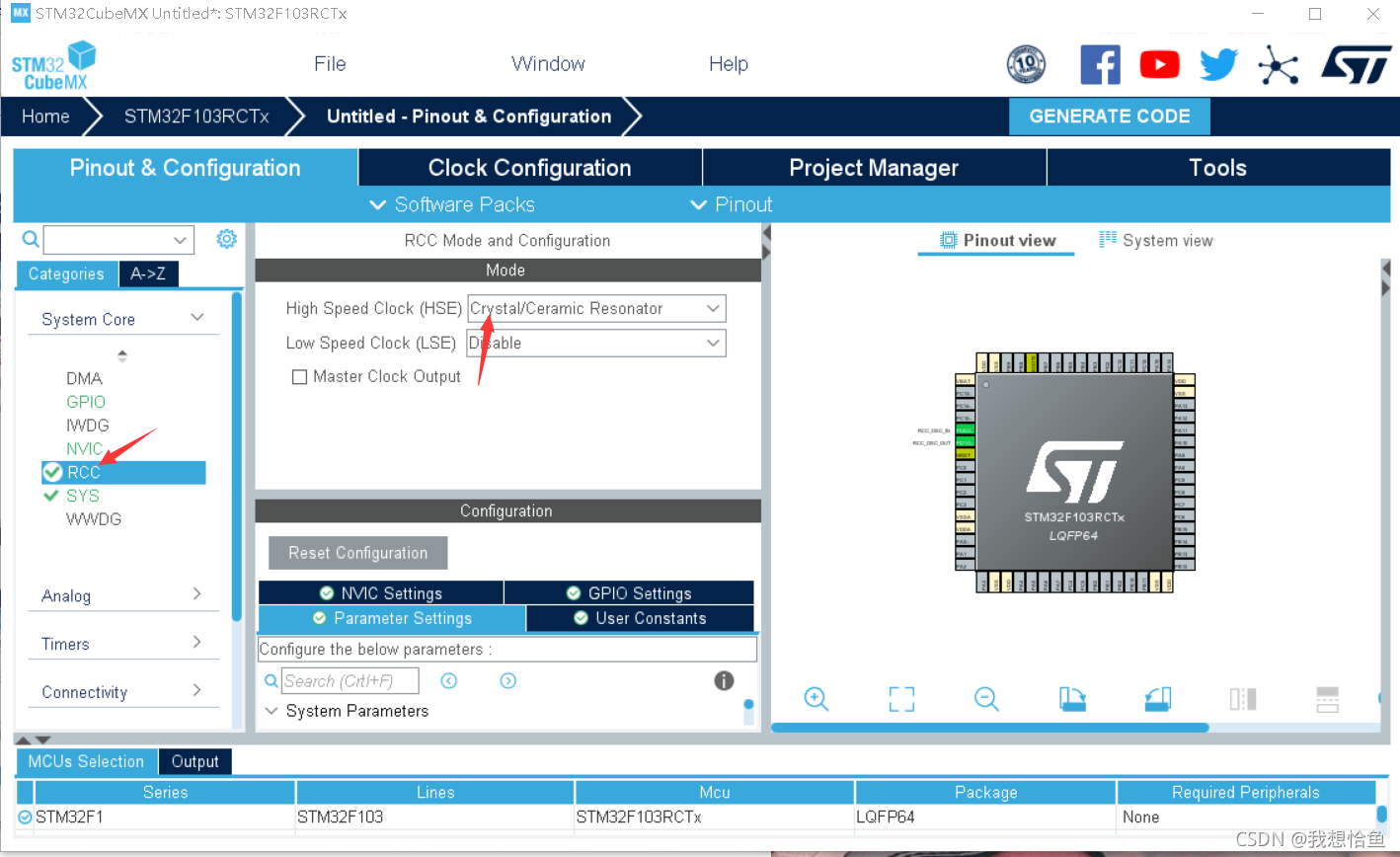This screenshot has width=1400, height=857.
Task: Select the A->Z tab
Action: point(148,273)
